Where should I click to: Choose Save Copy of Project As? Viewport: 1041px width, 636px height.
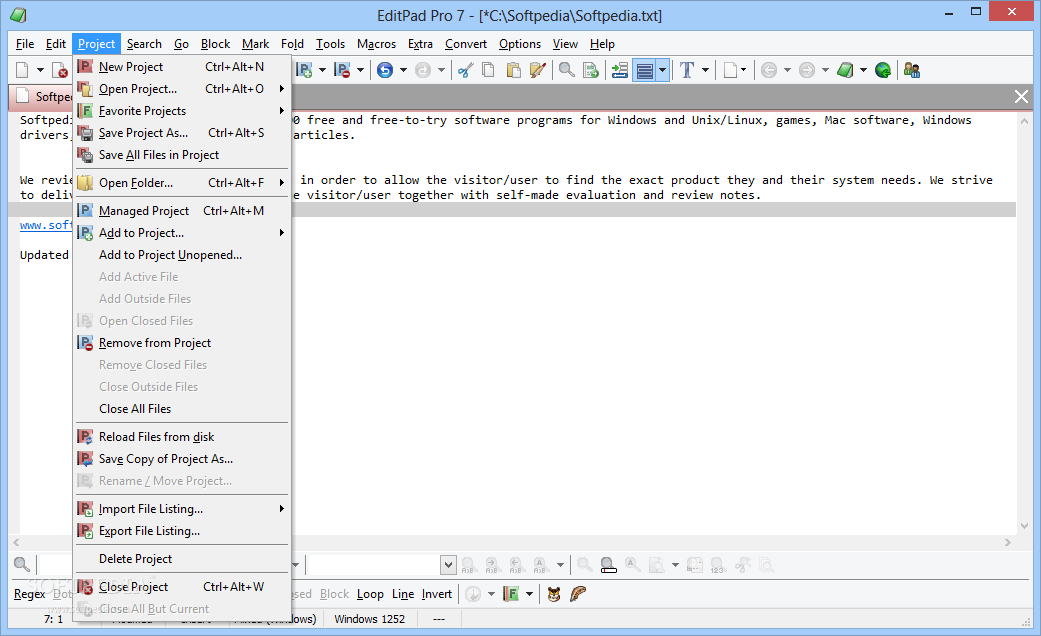pos(181,459)
